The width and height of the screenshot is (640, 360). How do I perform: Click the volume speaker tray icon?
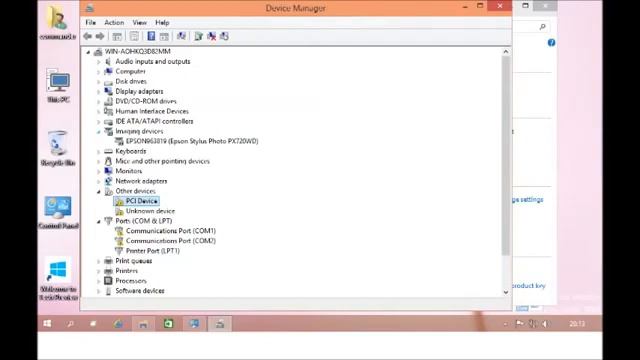546,324
